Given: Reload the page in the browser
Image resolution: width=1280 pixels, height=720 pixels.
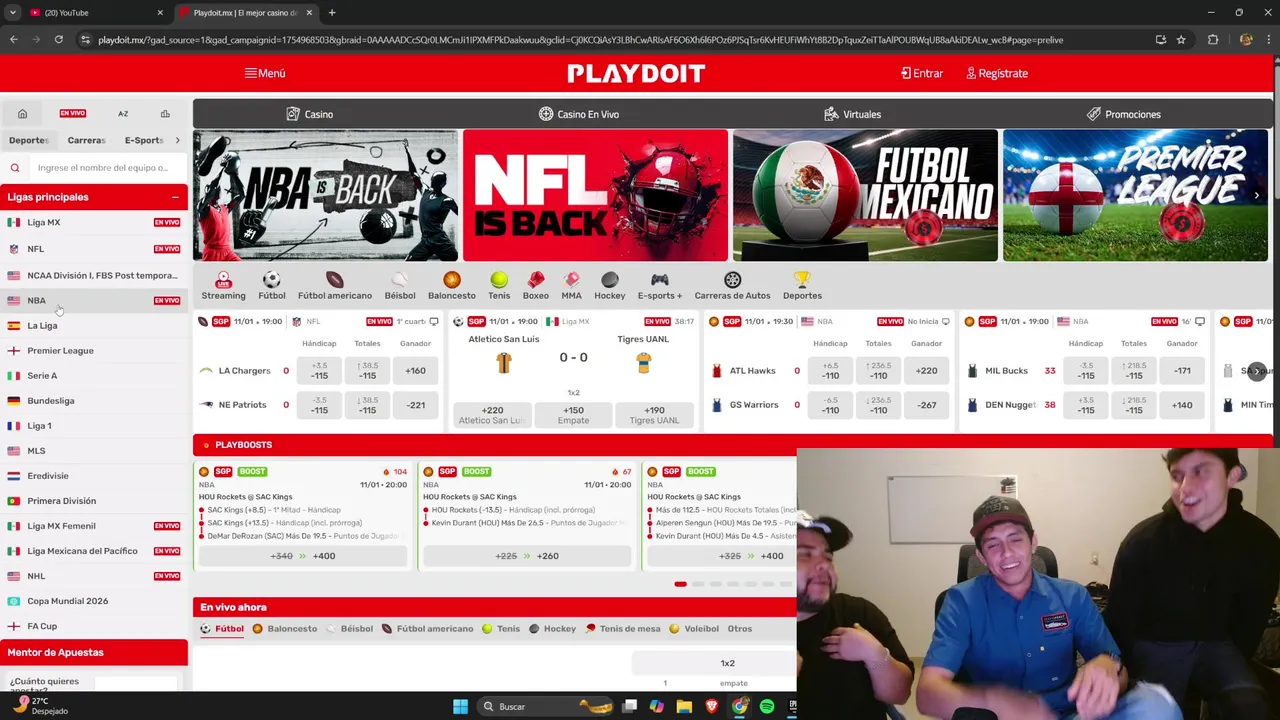Looking at the screenshot, I should tap(58, 40).
